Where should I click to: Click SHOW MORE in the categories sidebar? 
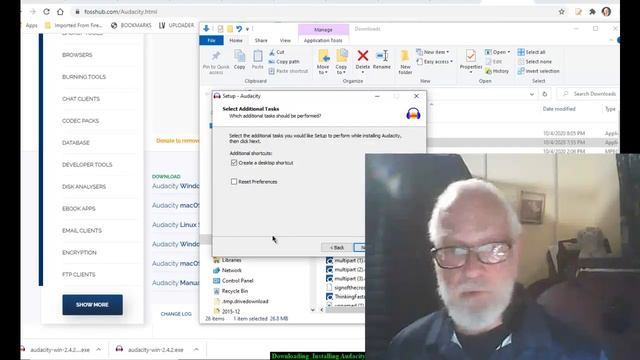coord(92,304)
